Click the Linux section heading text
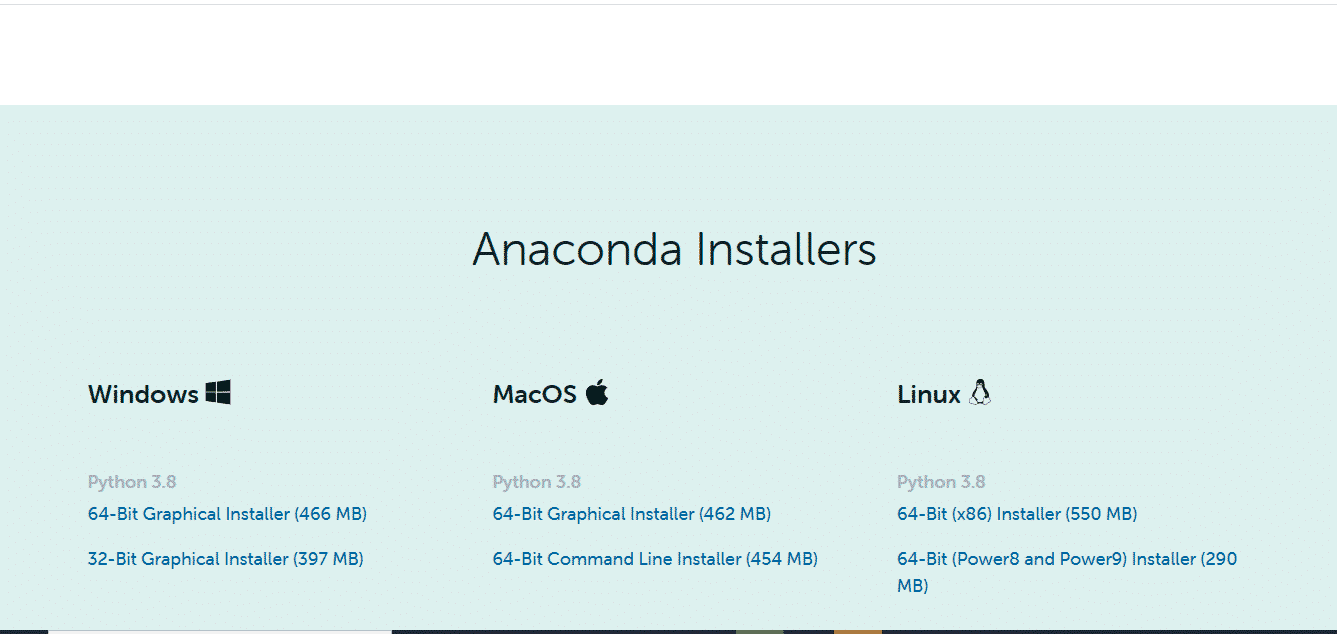 pos(927,393)
